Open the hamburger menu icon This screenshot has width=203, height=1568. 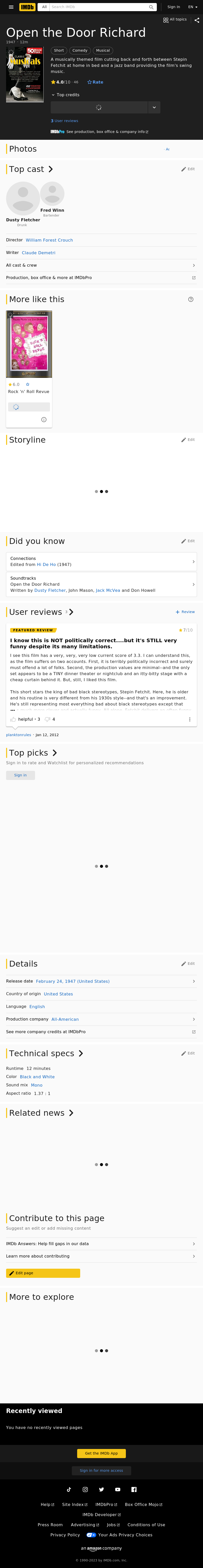tap(11, 7)
